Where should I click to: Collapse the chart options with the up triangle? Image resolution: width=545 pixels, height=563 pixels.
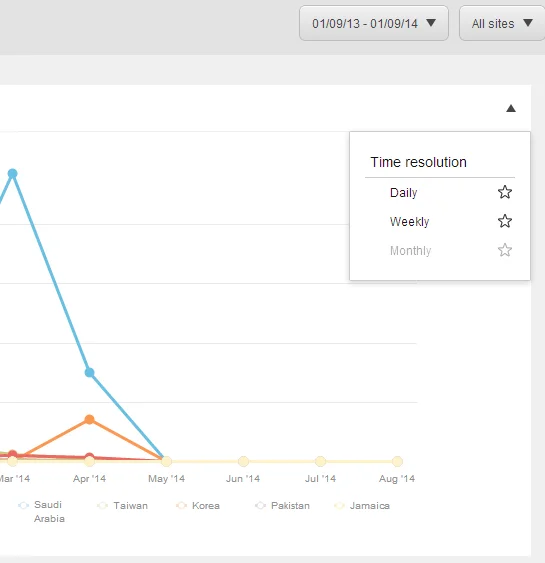coord(511,108)
